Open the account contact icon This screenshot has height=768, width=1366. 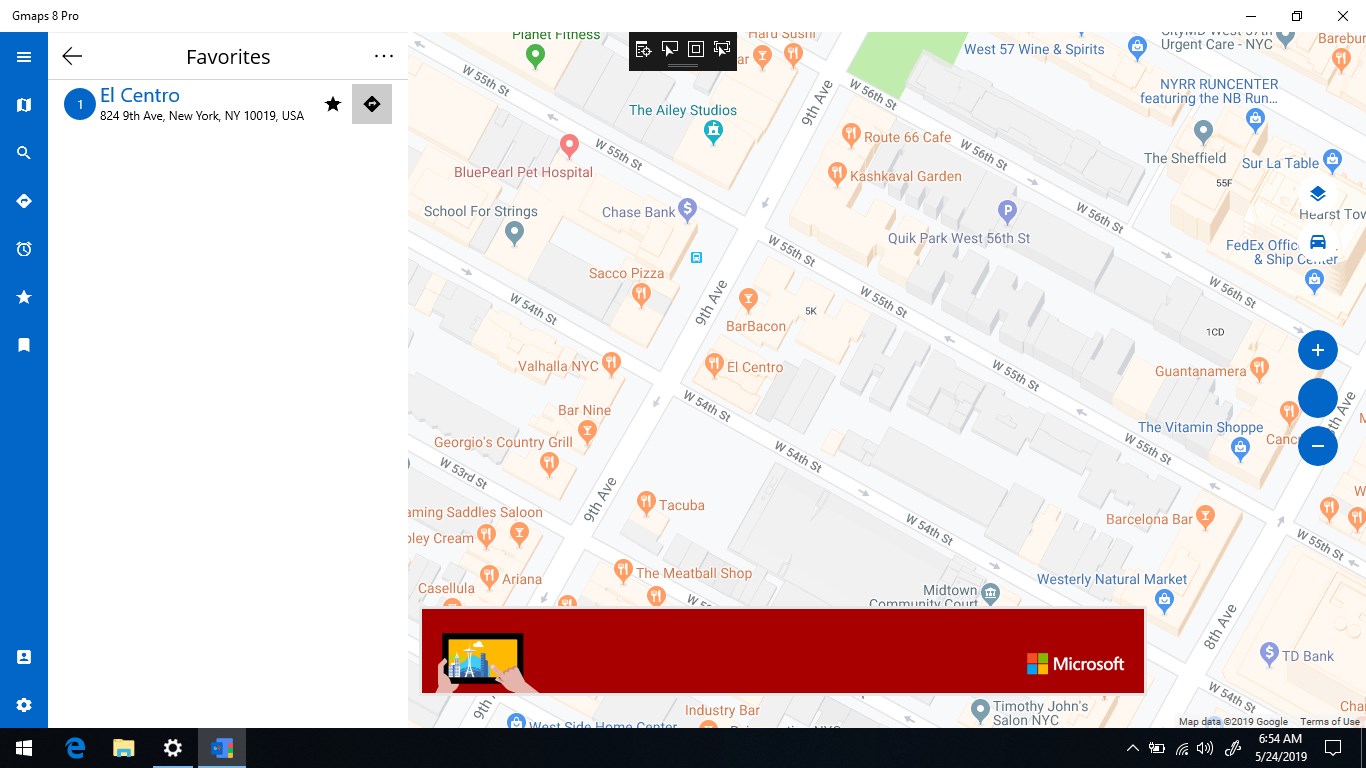(24, 657)
